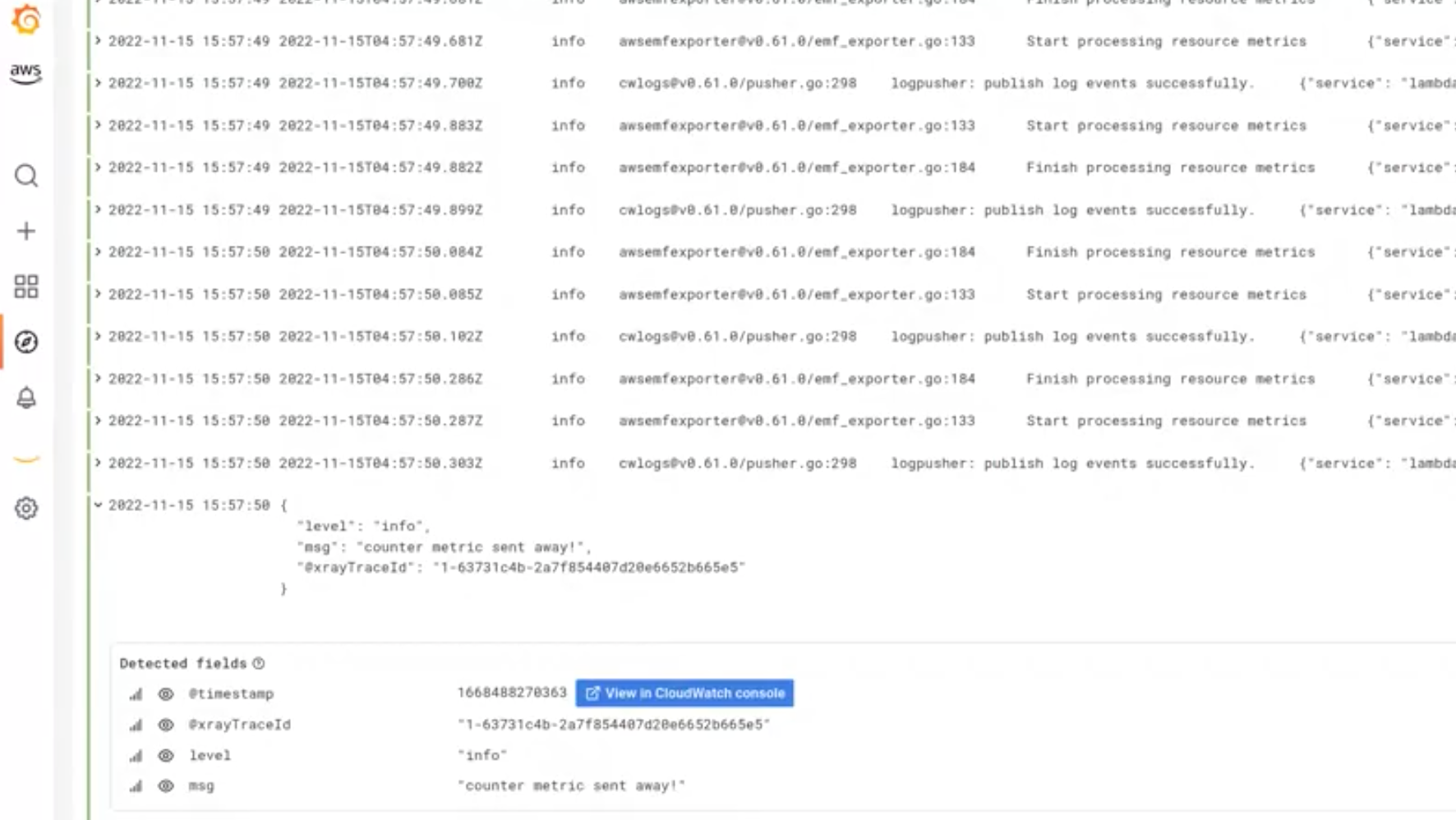Expand the logpusher publish log at 15:57:50.303Z
Screen dimensions: 1456x820
[x=97, y=463]
